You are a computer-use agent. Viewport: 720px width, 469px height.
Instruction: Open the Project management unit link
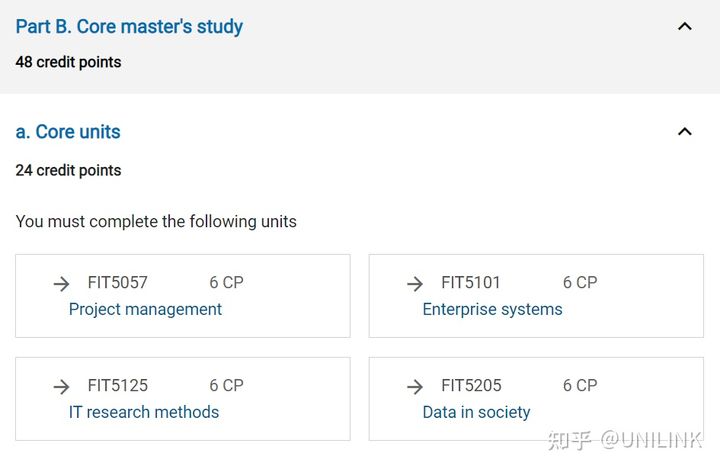point(145,310)
